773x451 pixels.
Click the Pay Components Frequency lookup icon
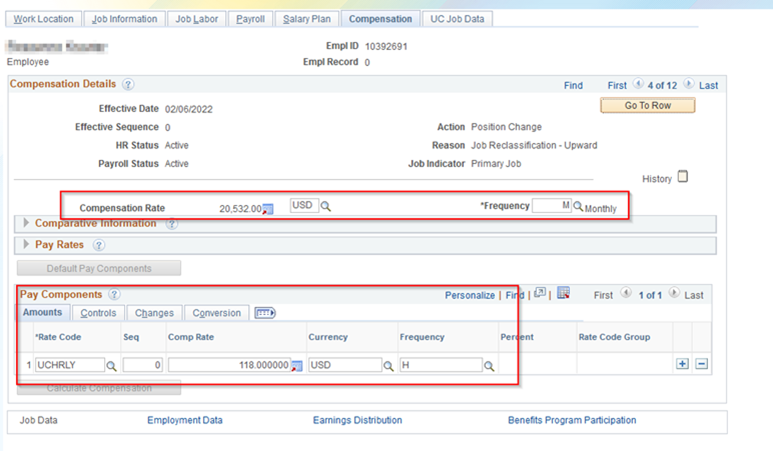(x=489, y=366)
